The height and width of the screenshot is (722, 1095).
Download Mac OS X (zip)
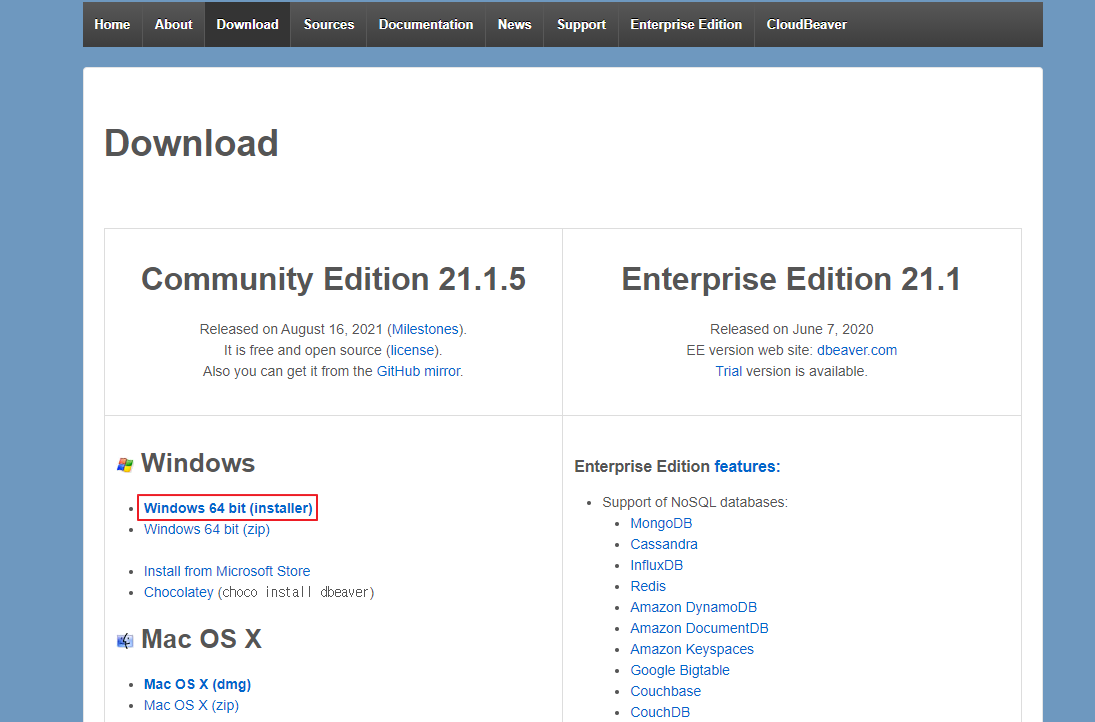coord(191,705)
